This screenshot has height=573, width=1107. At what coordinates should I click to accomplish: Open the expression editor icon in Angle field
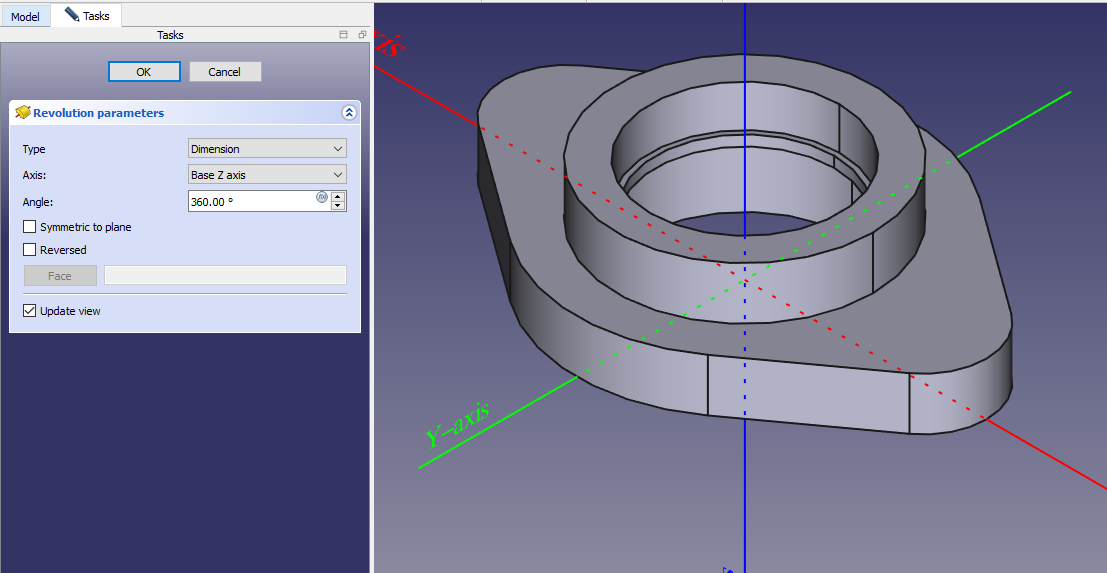[322, 198]
